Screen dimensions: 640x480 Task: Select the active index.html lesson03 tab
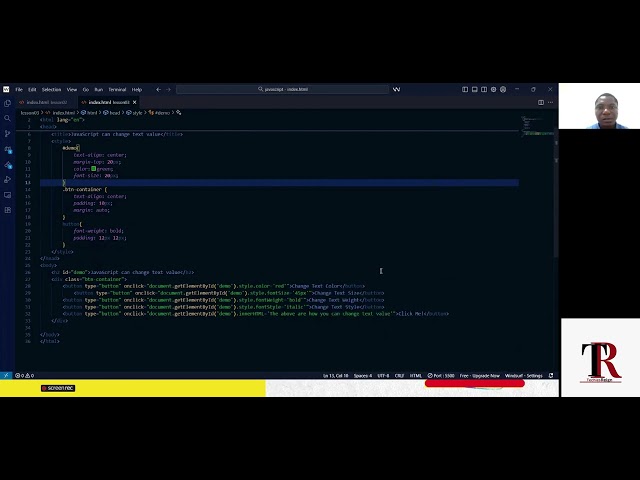[108, 102]
